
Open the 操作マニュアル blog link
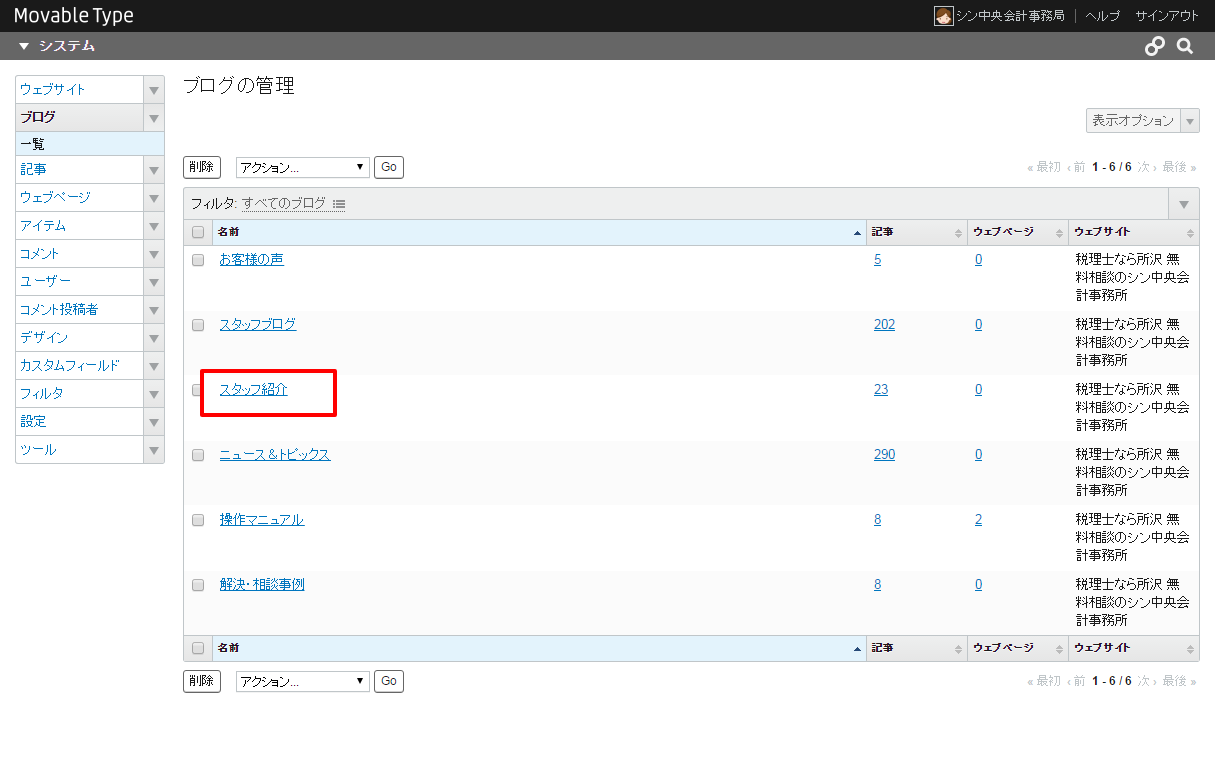[x=262, y=520]
